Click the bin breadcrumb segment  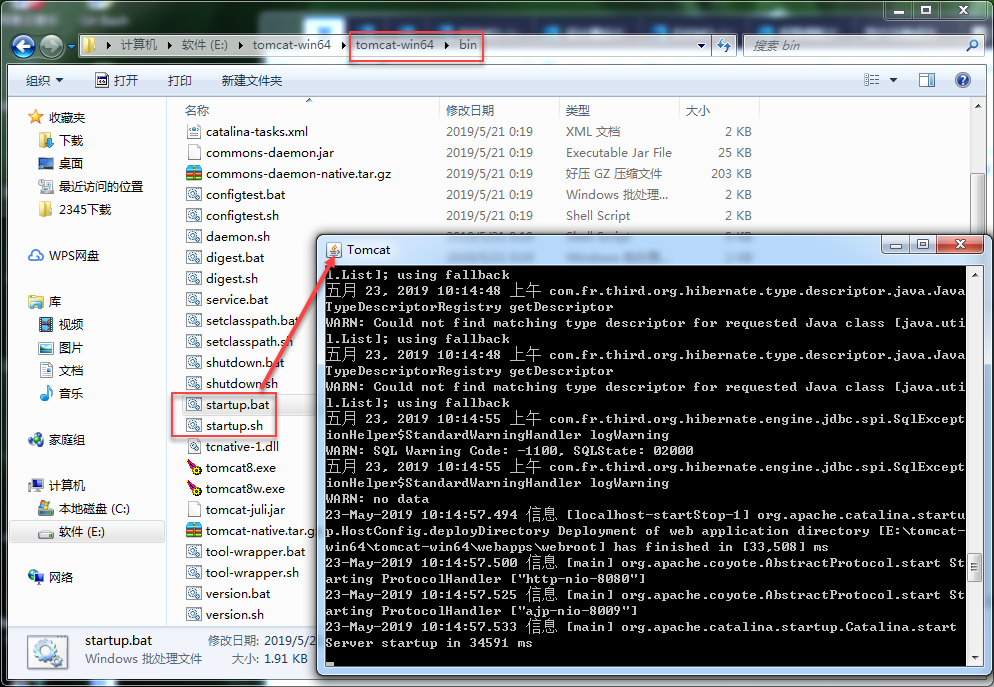(468, 45)
